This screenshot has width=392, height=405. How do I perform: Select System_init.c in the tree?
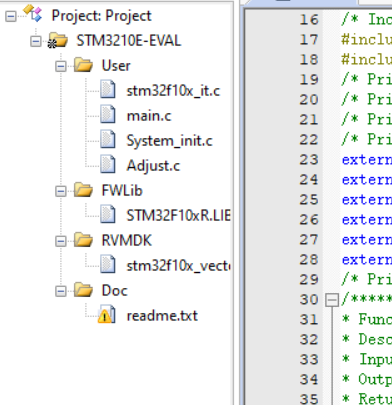tap(169, 141)
